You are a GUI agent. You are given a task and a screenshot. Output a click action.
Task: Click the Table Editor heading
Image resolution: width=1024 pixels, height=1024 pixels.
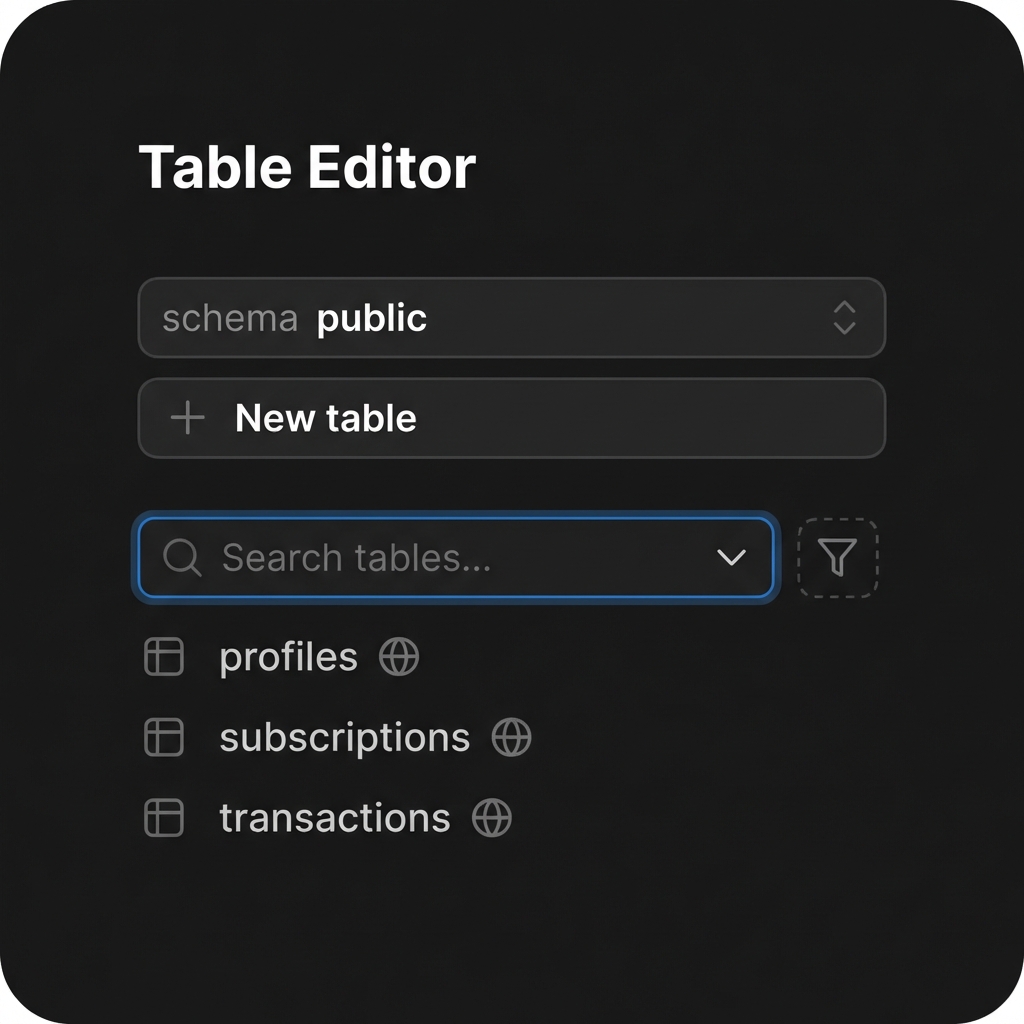[x=306, y=167]
